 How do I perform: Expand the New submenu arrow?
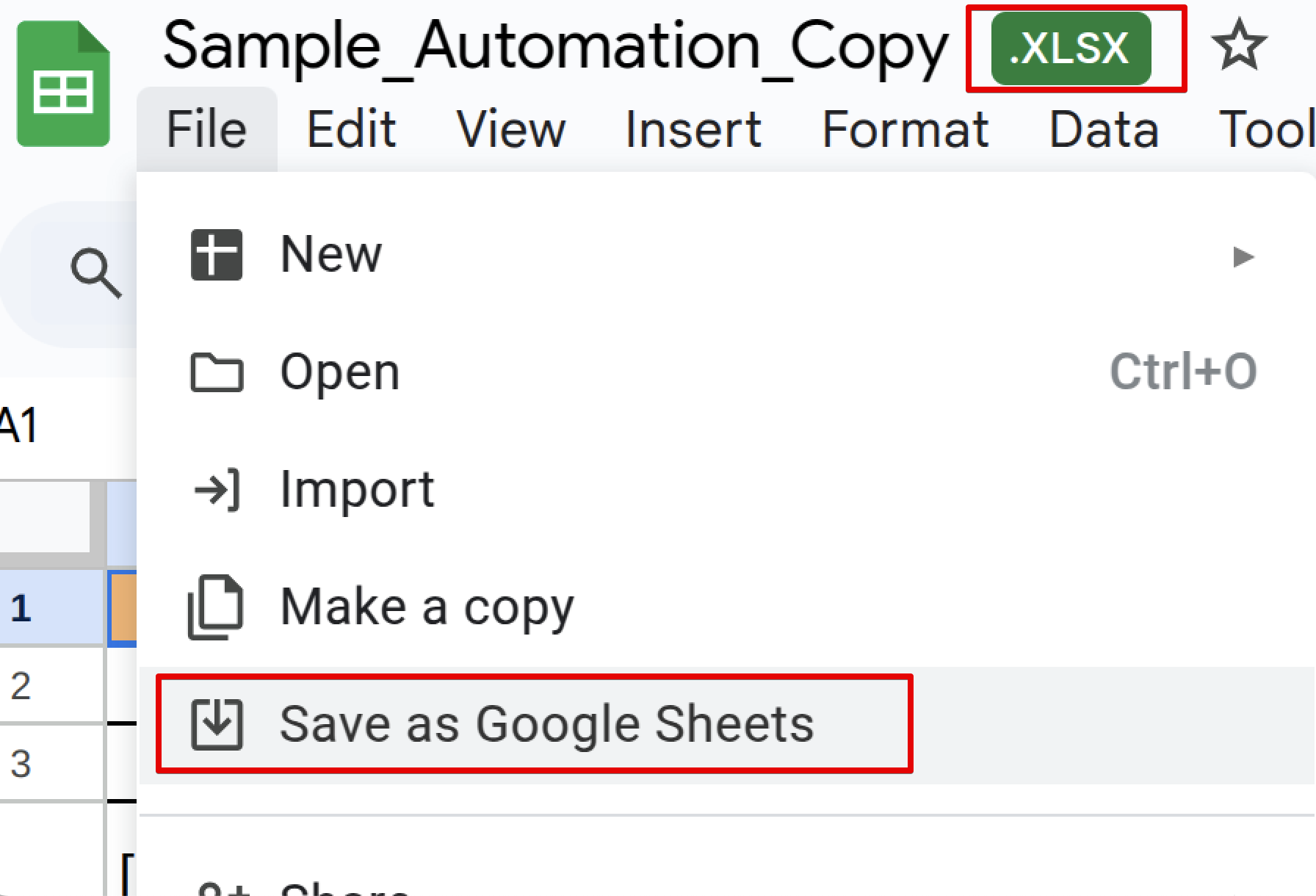tap(1243, 256)
